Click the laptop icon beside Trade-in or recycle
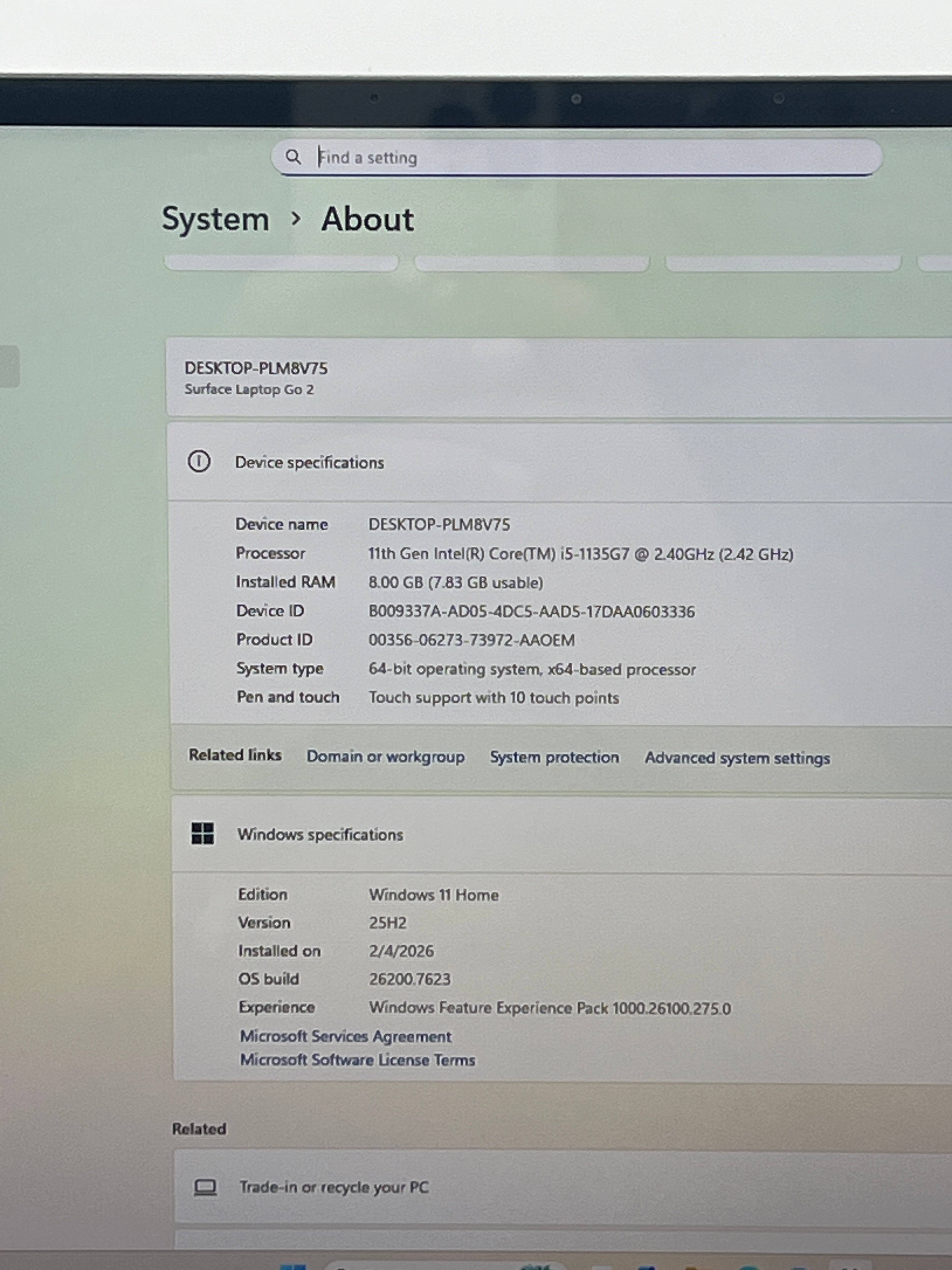 (x=206, y=1187)
